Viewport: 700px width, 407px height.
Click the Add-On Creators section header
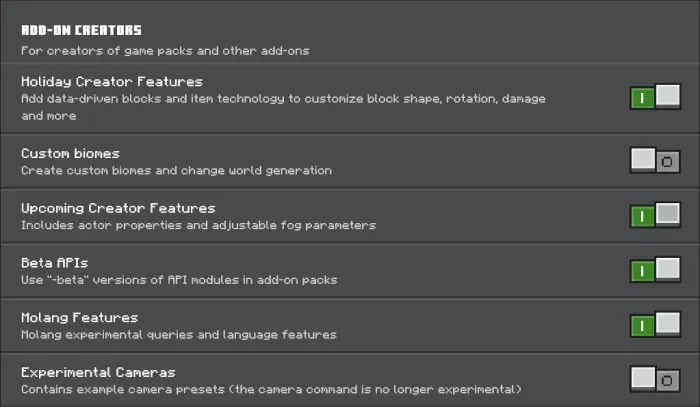(81, 30)
